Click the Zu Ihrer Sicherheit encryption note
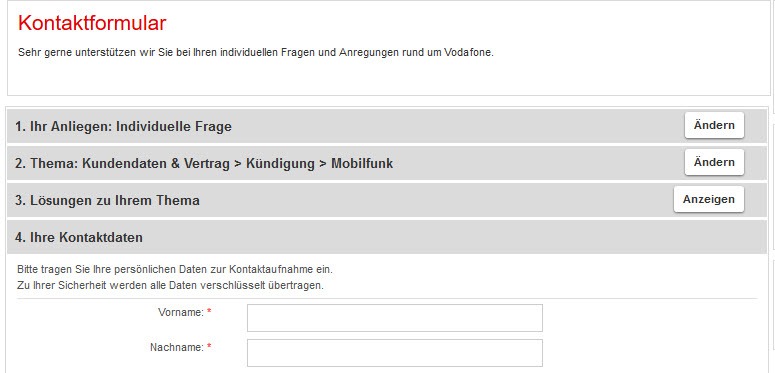The width and height of the screenshot is (775, 373). click(170, 286)
